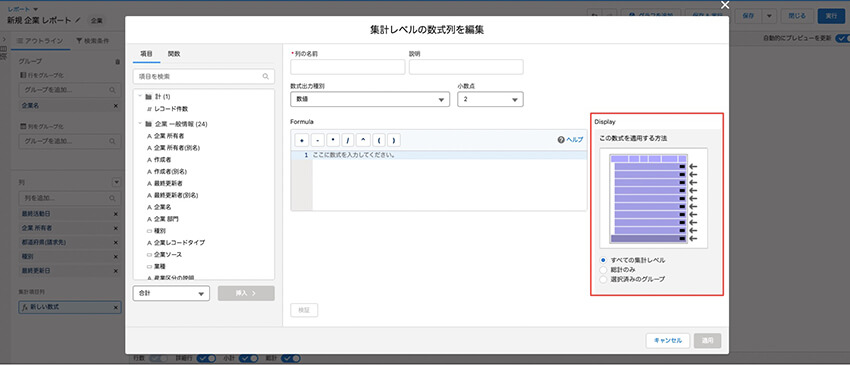Viewport: 850px width, 365px height.
Task: Insert the multiply asterisk operator
Action: pyautogui.click(x=332, y=140)
